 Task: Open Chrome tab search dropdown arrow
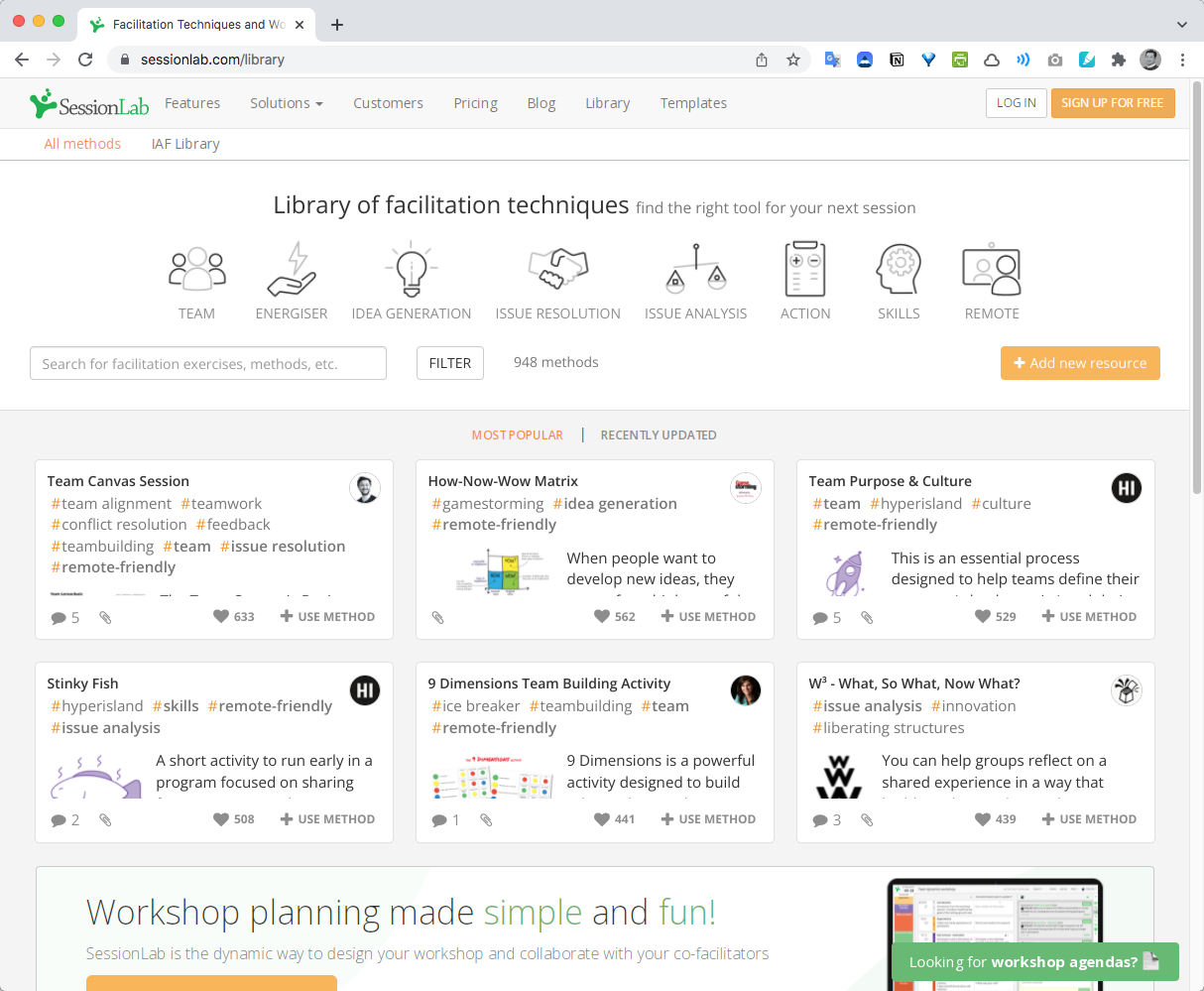click(1182, 24)
